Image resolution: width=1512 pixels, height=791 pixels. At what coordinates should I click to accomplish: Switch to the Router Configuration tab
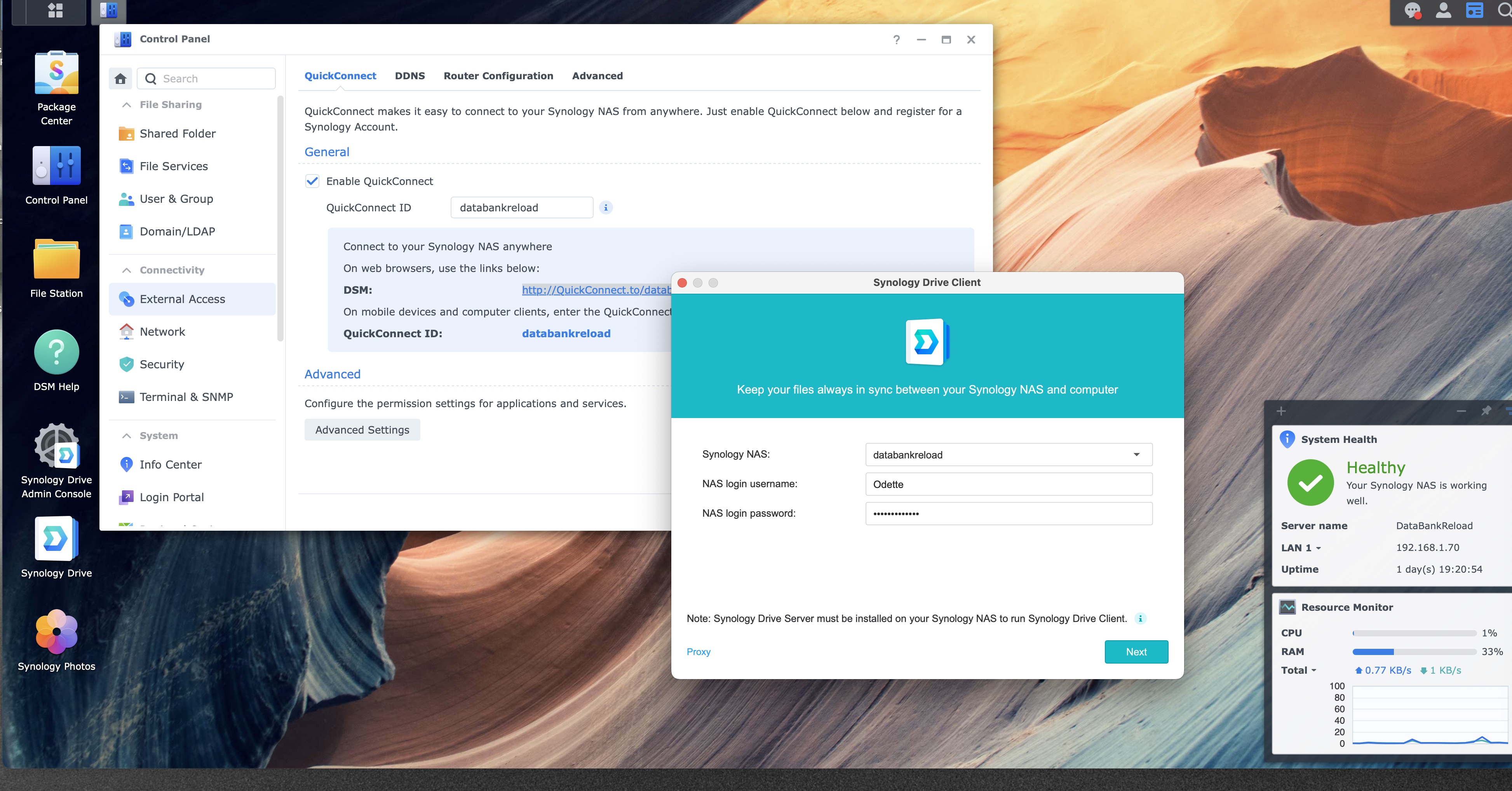498,76
